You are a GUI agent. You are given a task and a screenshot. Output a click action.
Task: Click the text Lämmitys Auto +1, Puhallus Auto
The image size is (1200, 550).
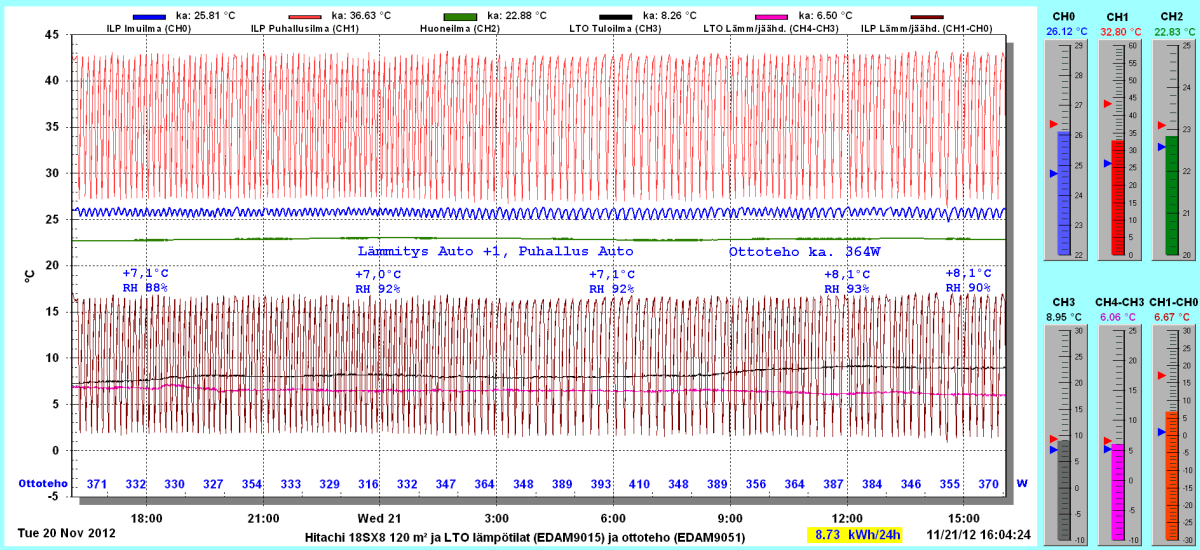(496, 251)
